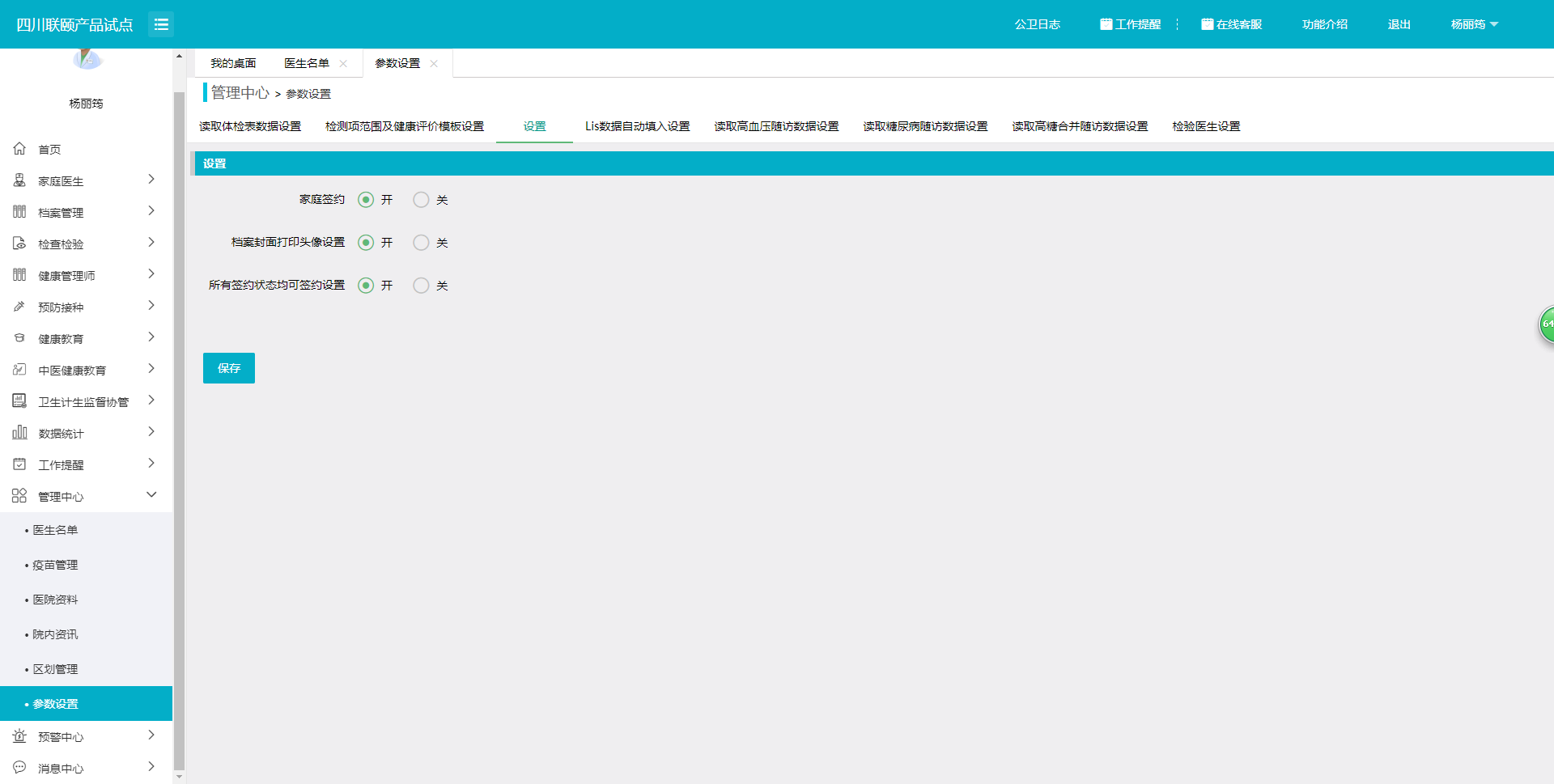Click the 预警中心 alarm icon
Screen dimensions: 1554x784
(x=19, y=736)
